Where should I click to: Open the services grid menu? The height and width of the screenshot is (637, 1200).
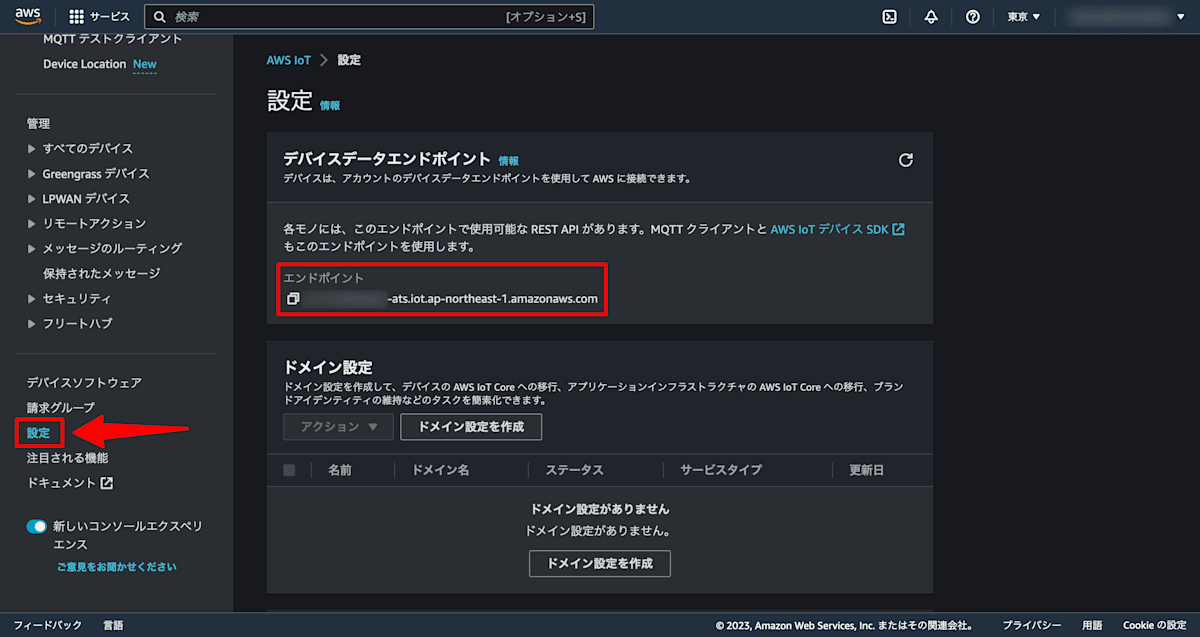coord(77,17)
